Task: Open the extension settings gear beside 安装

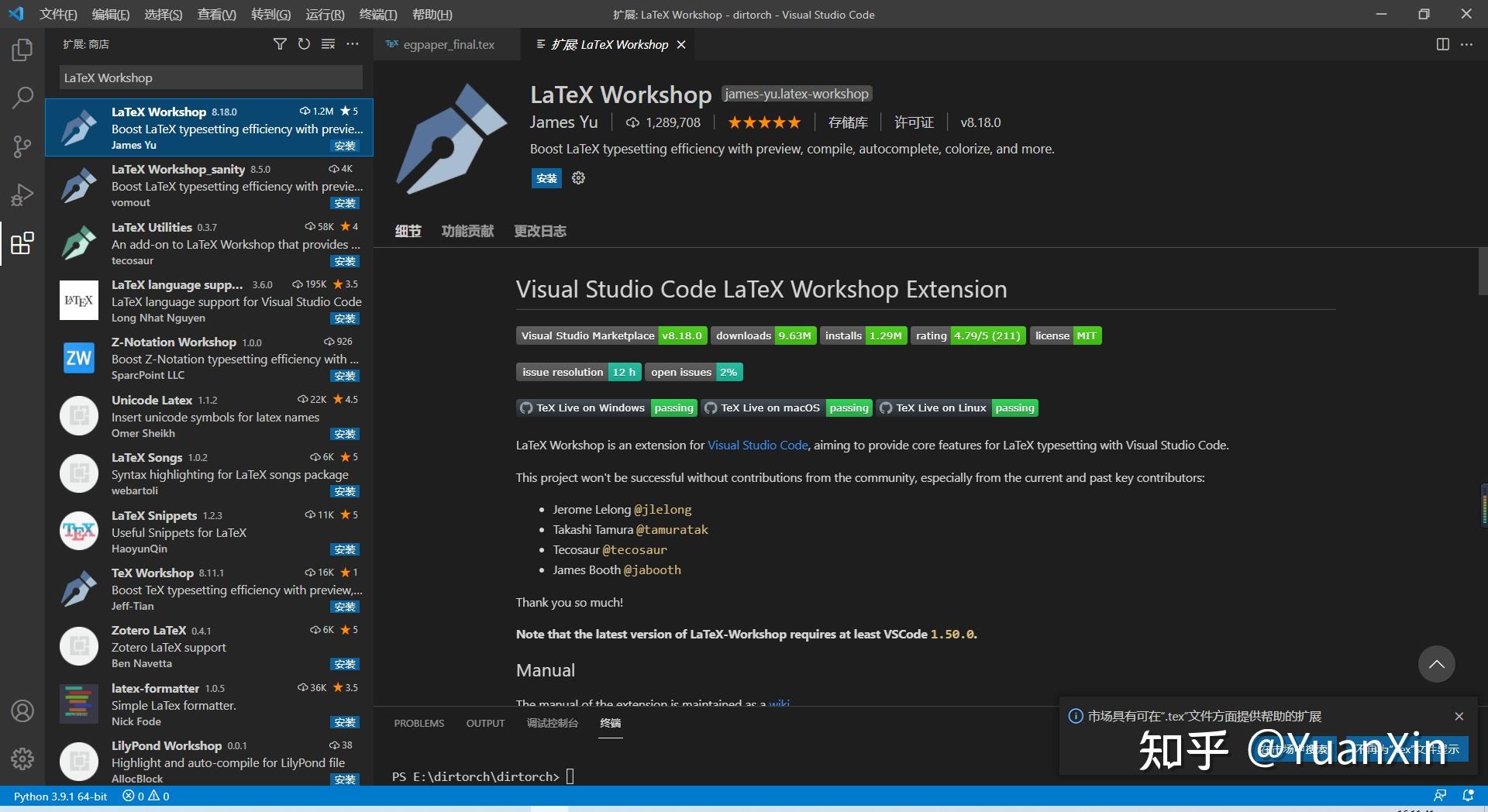Action: (x=577, y=177)
